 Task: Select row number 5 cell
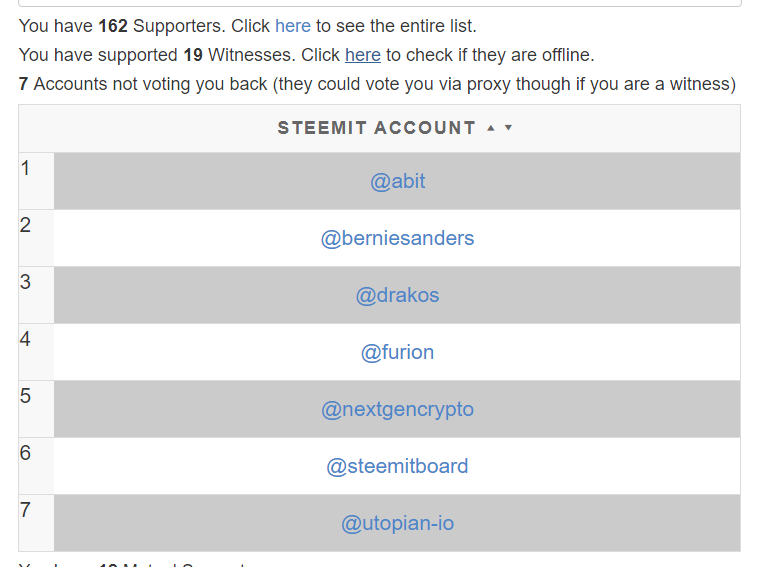click(x=36, y=410)
